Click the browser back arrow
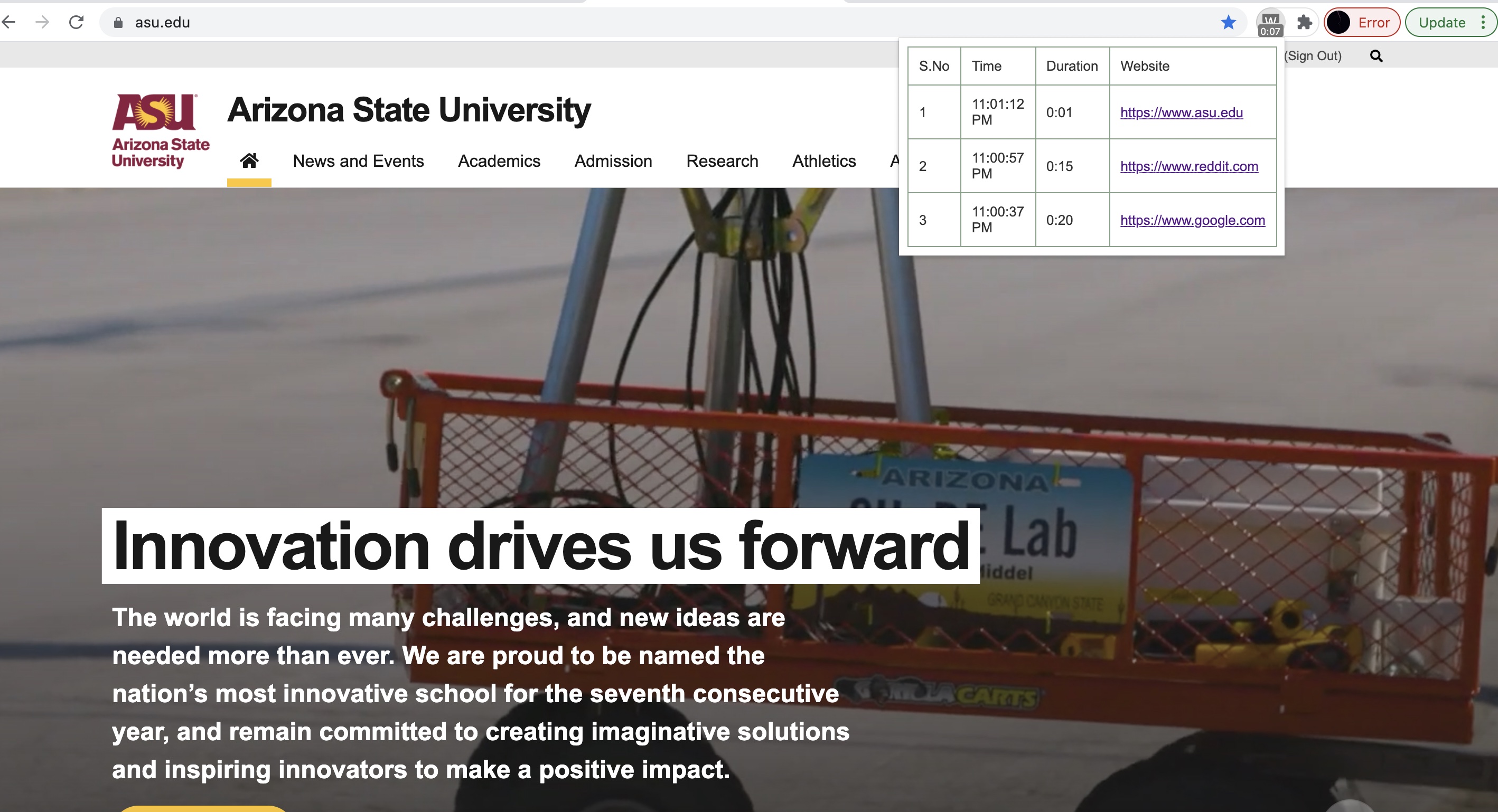This screenshot has width=1498, height=812. (9, 22)
